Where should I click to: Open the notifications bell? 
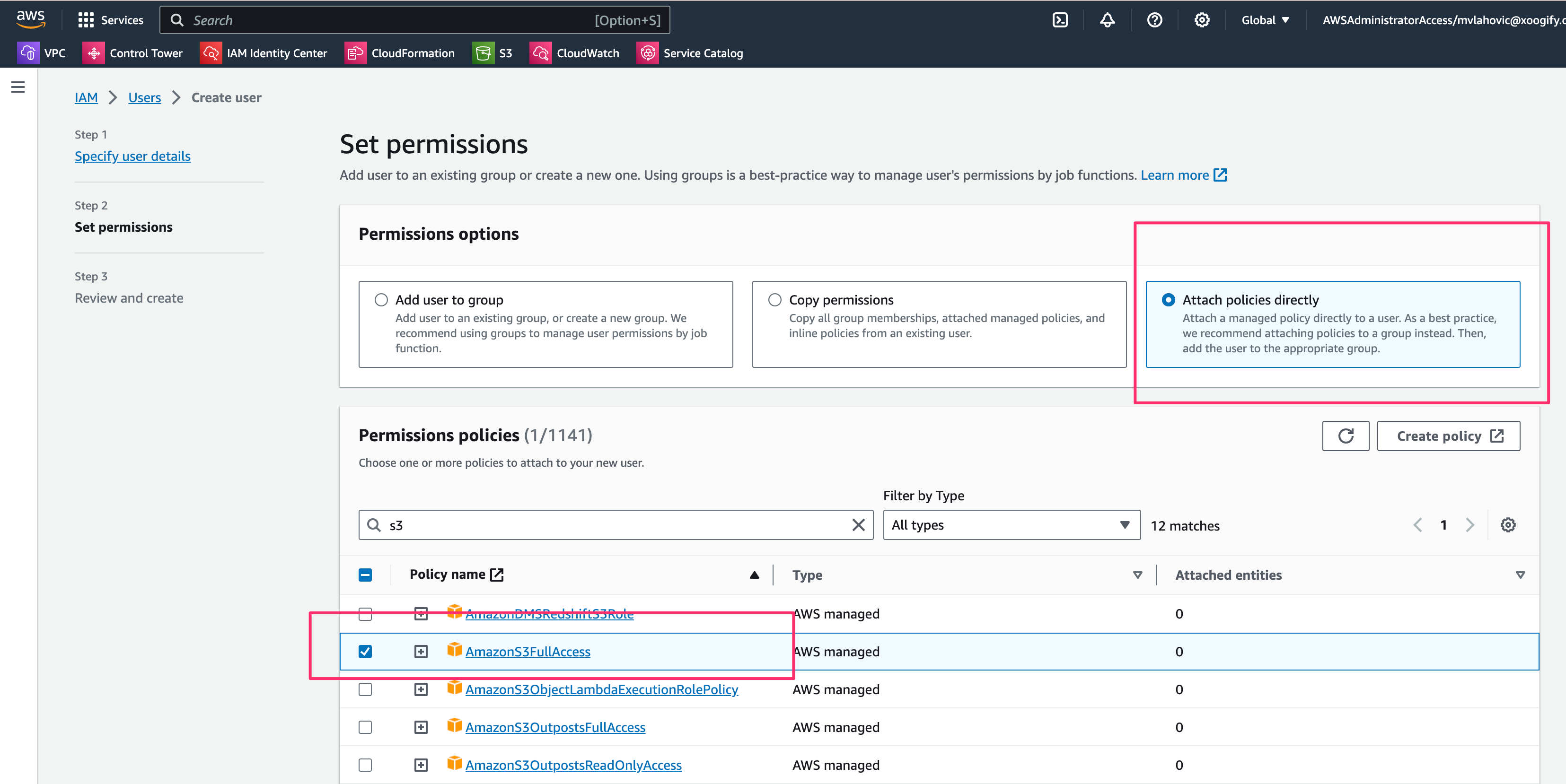[1107, 20]
